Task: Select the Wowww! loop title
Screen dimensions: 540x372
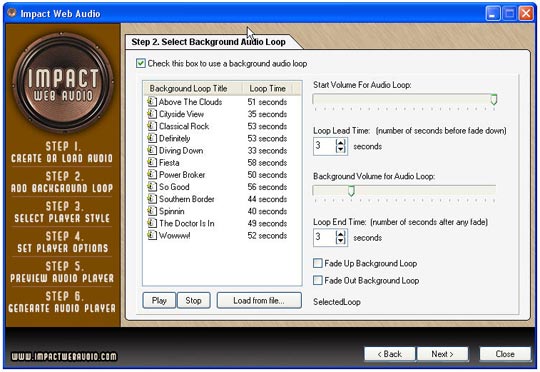Action: point(175,236)
